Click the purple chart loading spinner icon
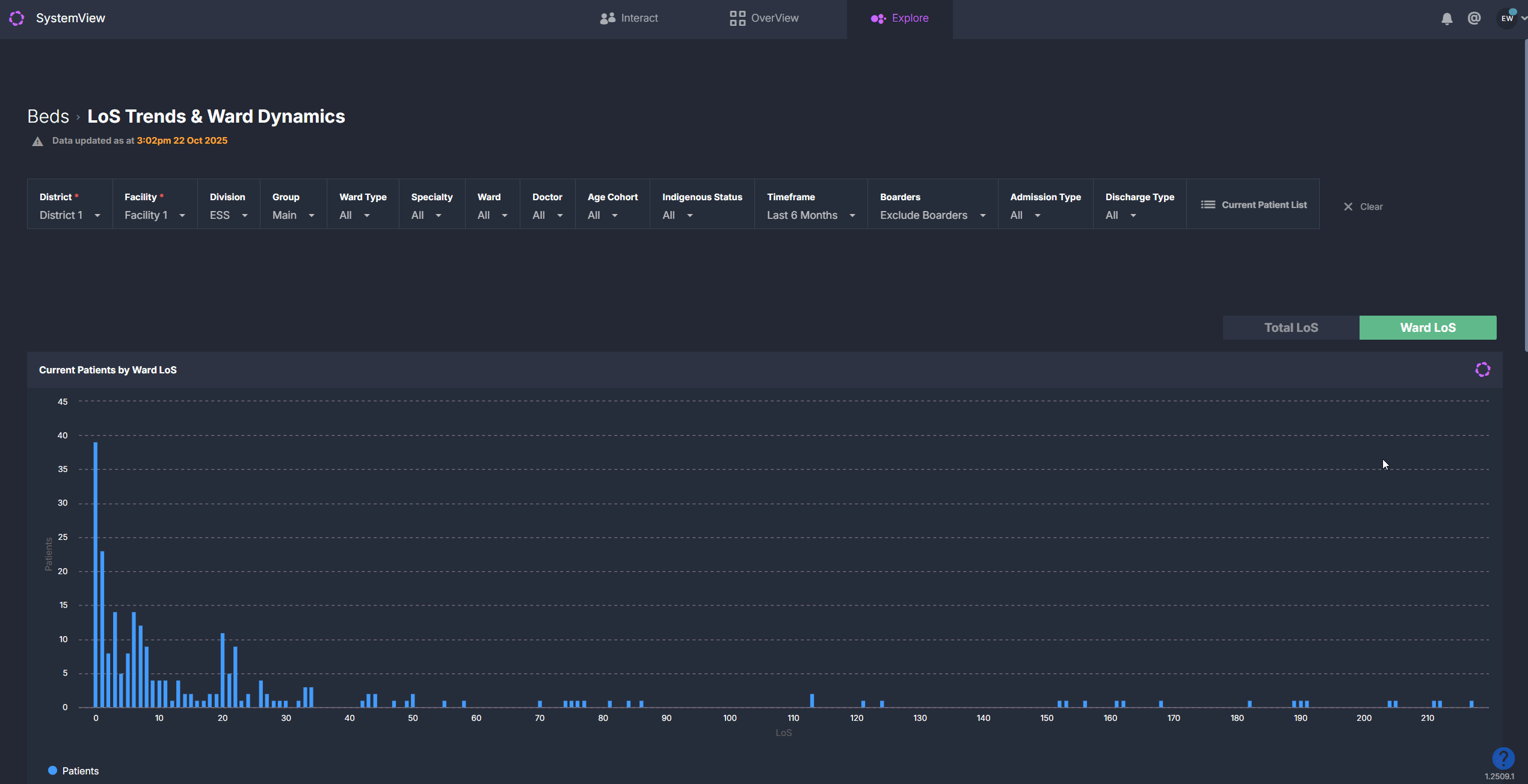 click(1482, 370)
